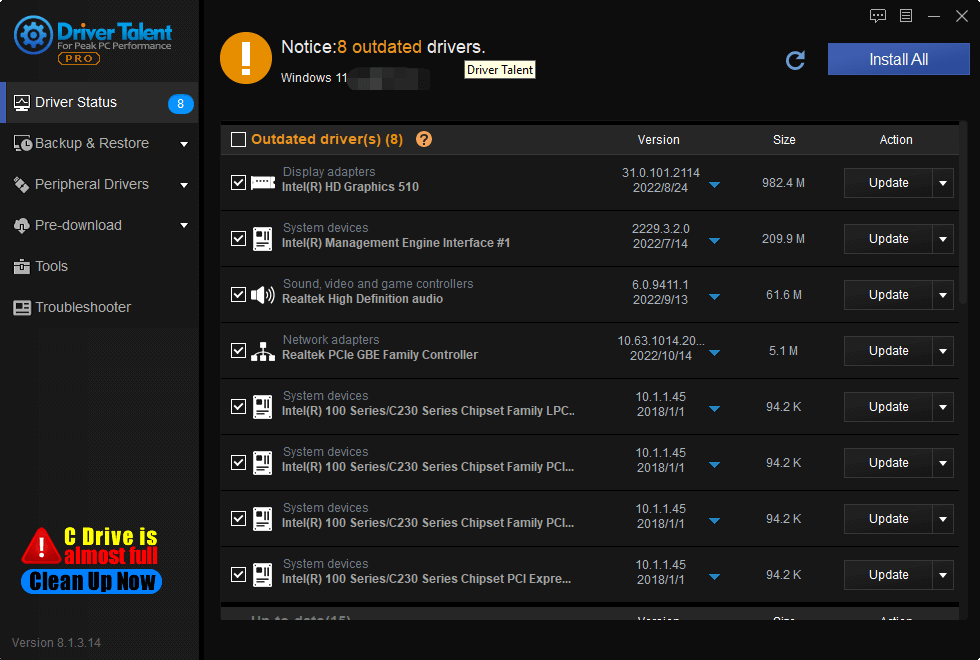The height and width of the screenshot is (660, 980).
Task: Open version dropdown for Realtek audio
Action: [714, 297]
